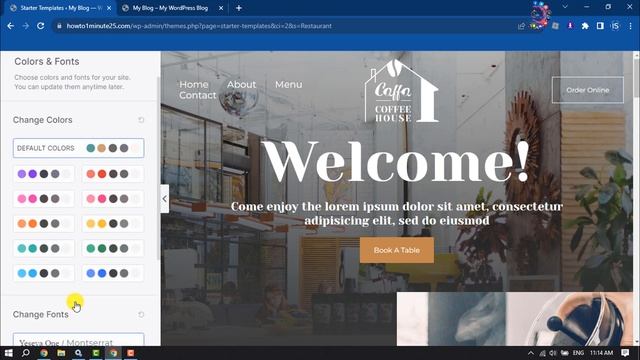Click the Order Online button

[x=587, y=90]
